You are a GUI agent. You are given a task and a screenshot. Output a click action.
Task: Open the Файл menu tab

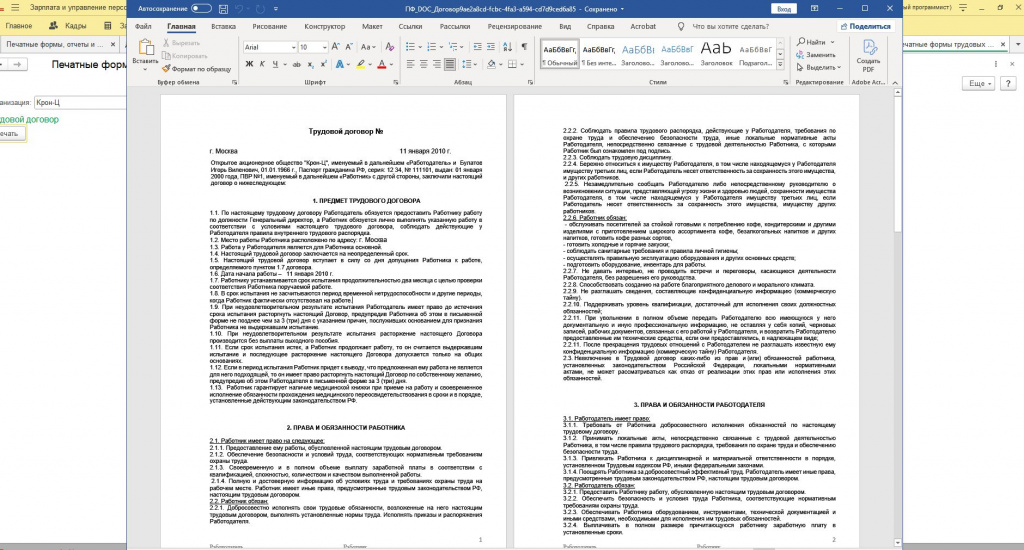143,27
